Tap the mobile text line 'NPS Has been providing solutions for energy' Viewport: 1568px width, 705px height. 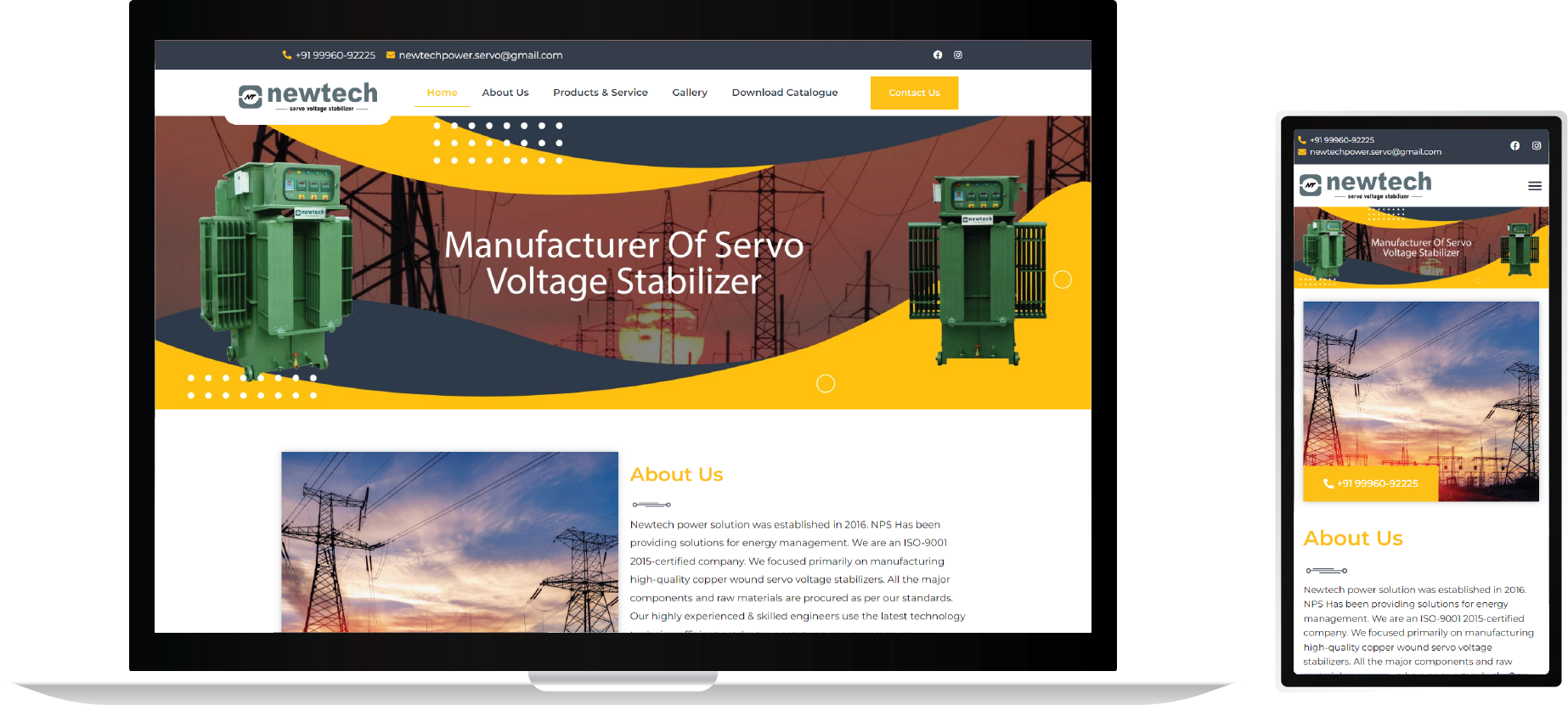coord(1406,604)
